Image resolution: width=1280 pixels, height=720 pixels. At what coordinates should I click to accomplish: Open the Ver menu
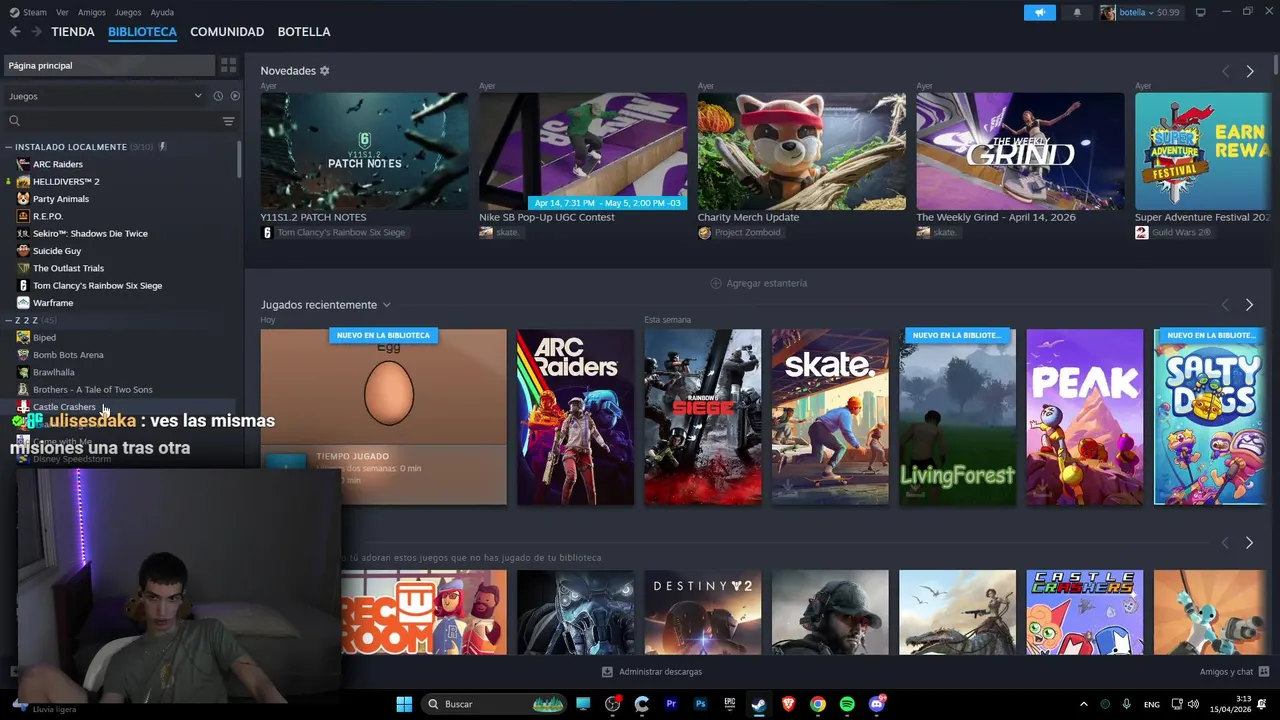coord(62,12)
